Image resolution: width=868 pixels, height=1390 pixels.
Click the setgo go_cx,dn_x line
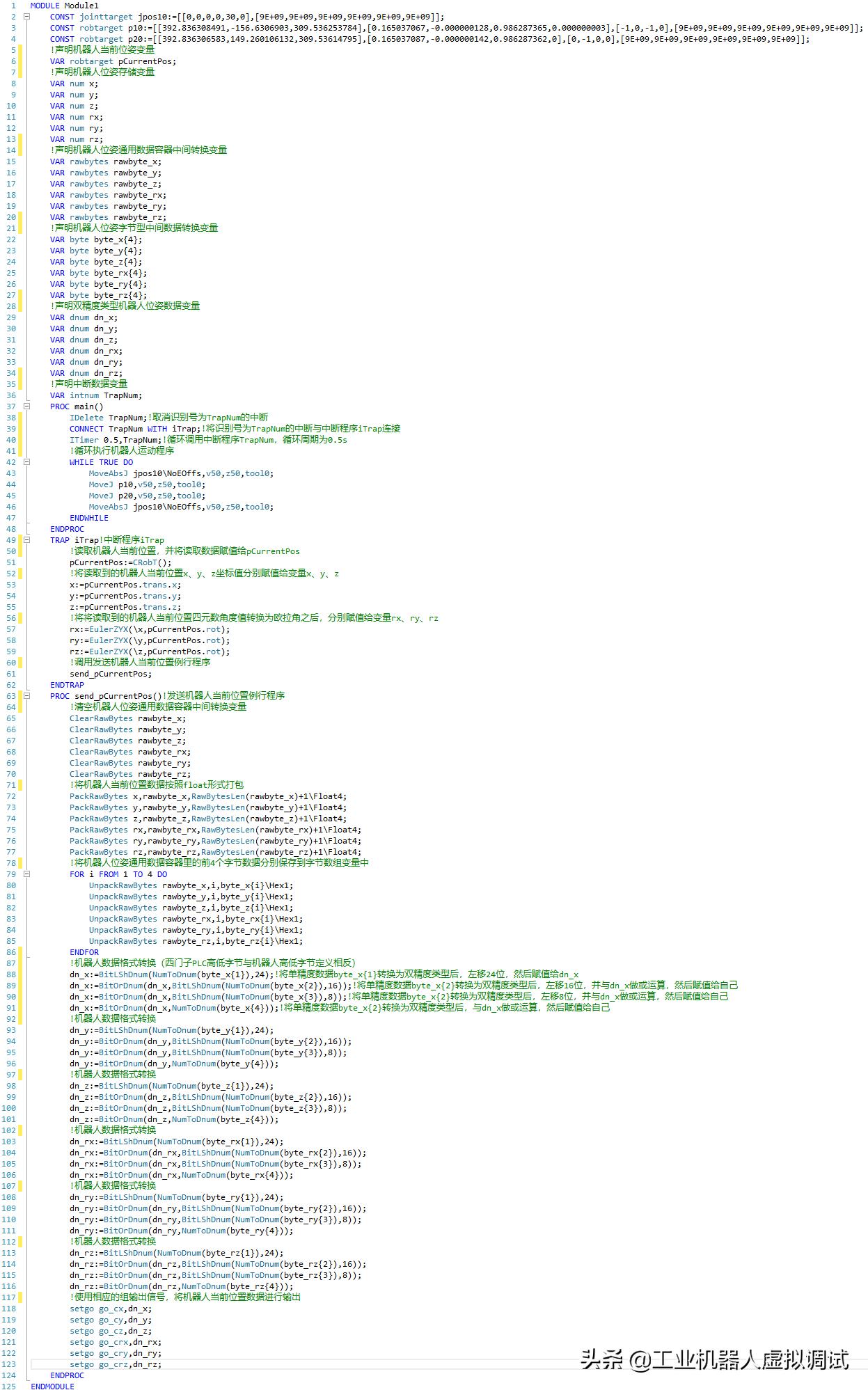tap(111, 1309)
